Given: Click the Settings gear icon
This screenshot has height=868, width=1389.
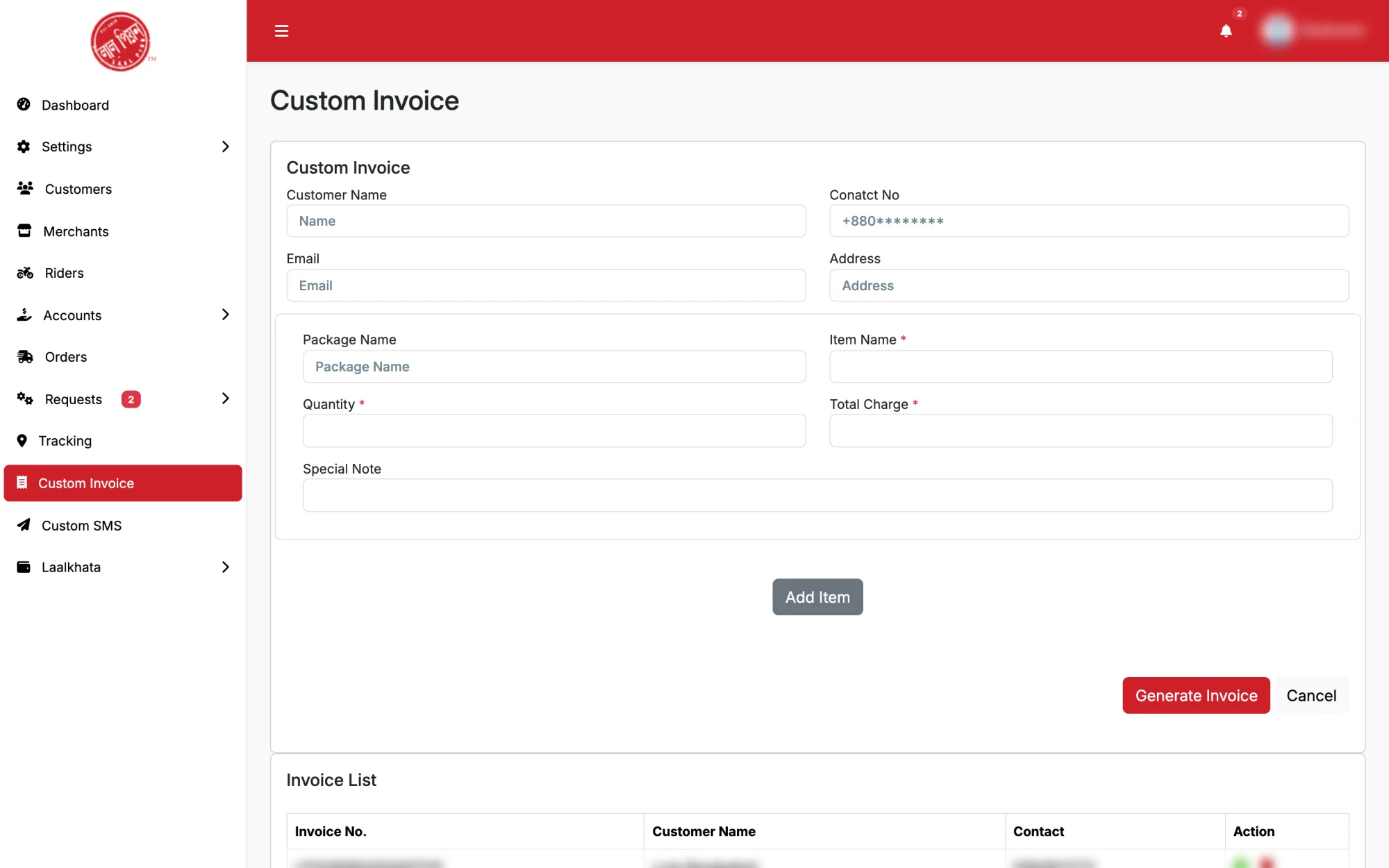Looking at the screenshot, I should 24,147.
